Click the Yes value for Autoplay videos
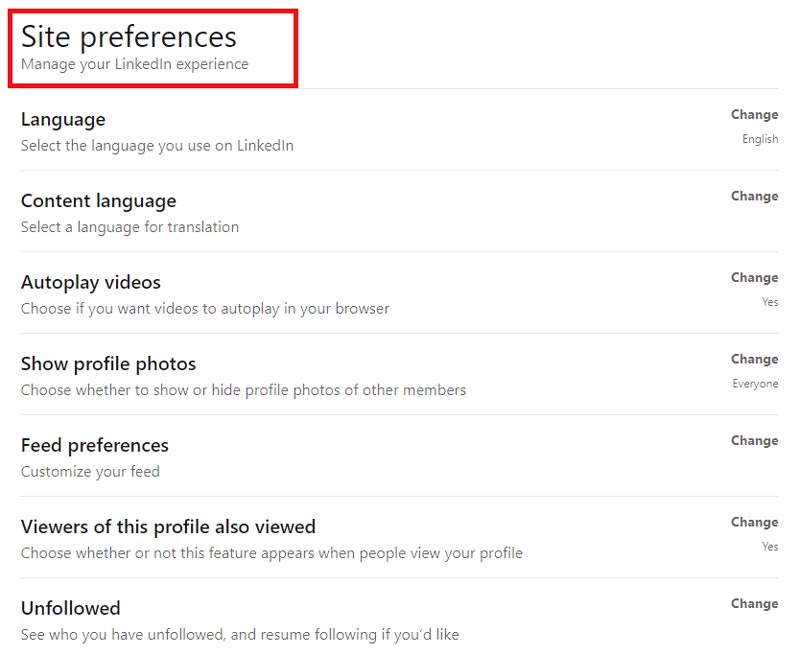The width and height of the screenshot is (800, 655). [x=770, y=302]
